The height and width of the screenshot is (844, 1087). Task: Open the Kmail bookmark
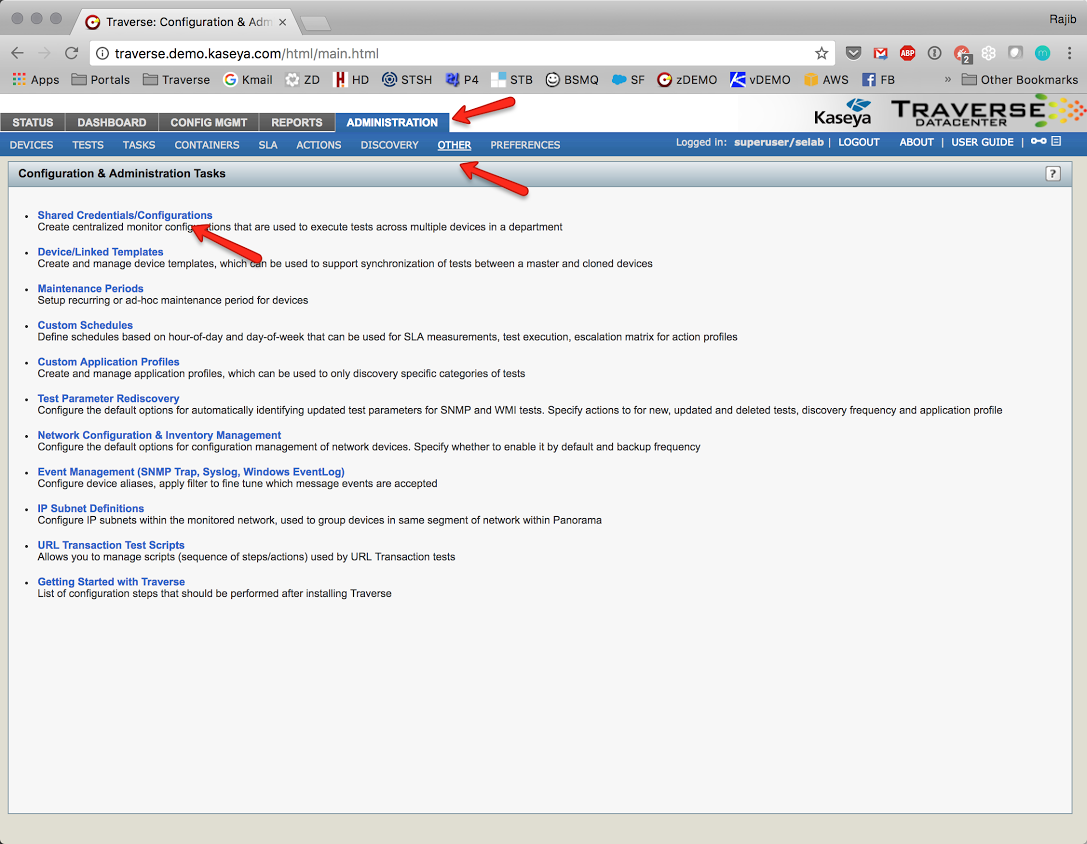[x=248, y=80]
